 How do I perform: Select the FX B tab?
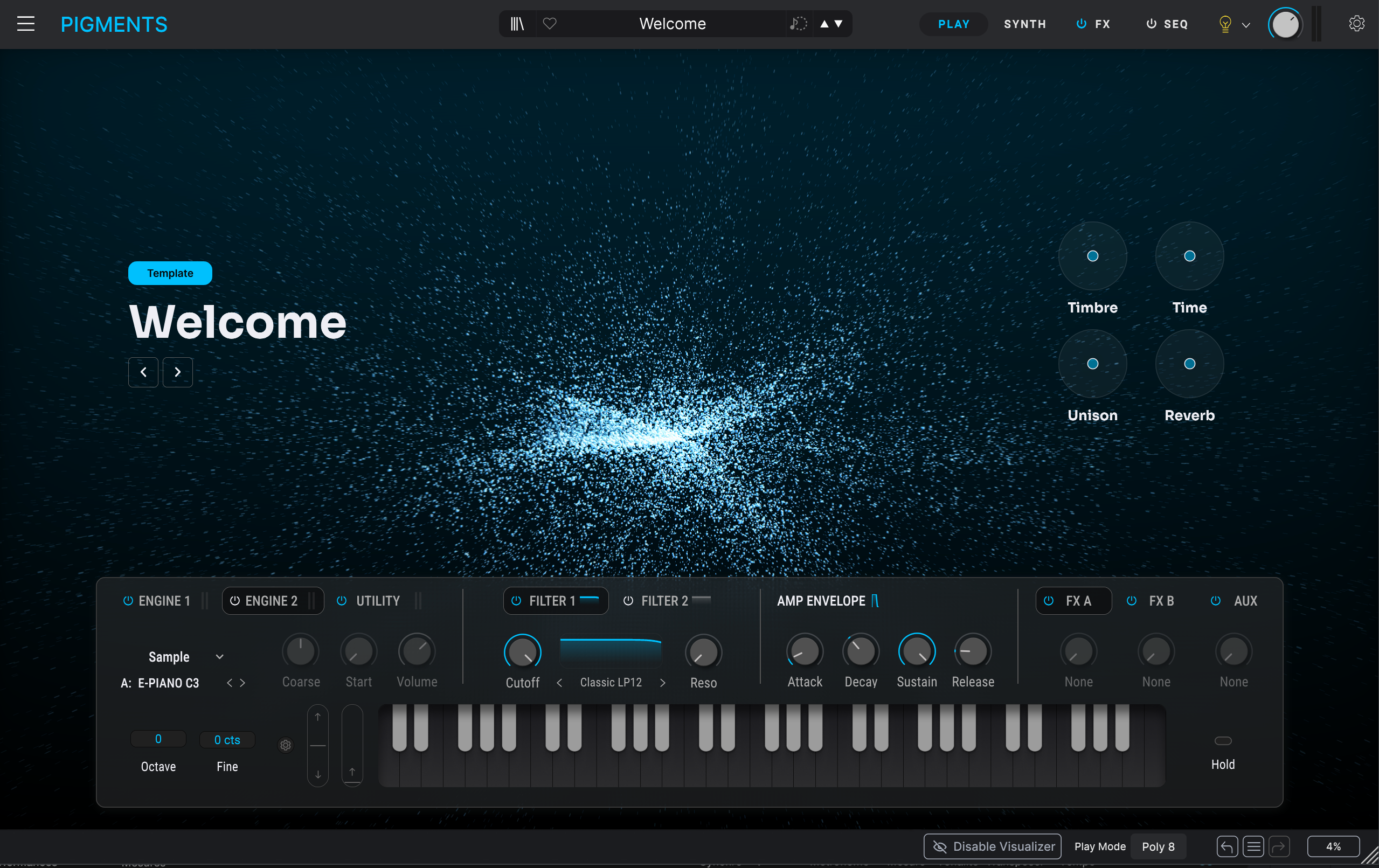(x=1161, y=601)
